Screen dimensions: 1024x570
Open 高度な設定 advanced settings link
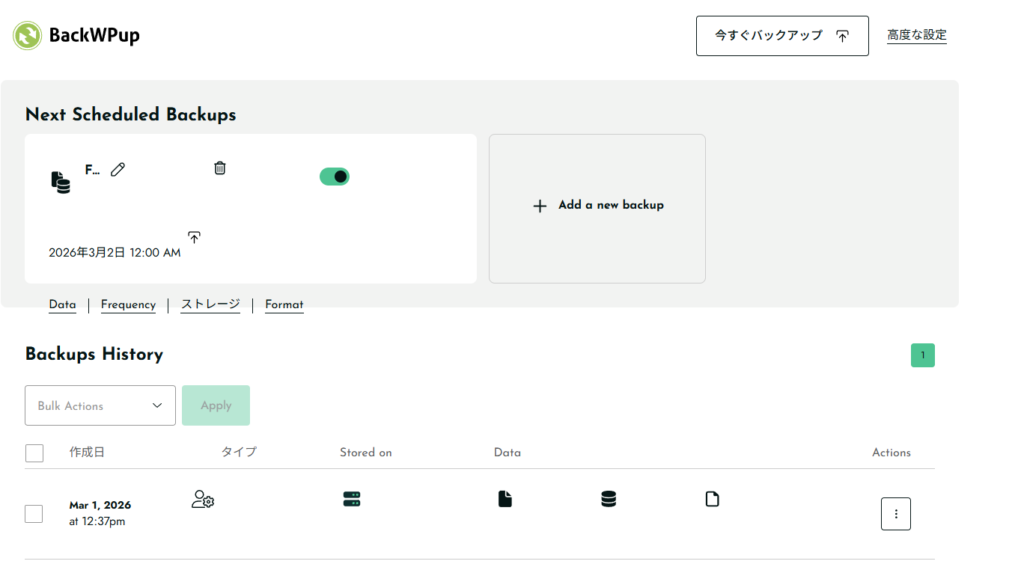click(x=916, y=35)
